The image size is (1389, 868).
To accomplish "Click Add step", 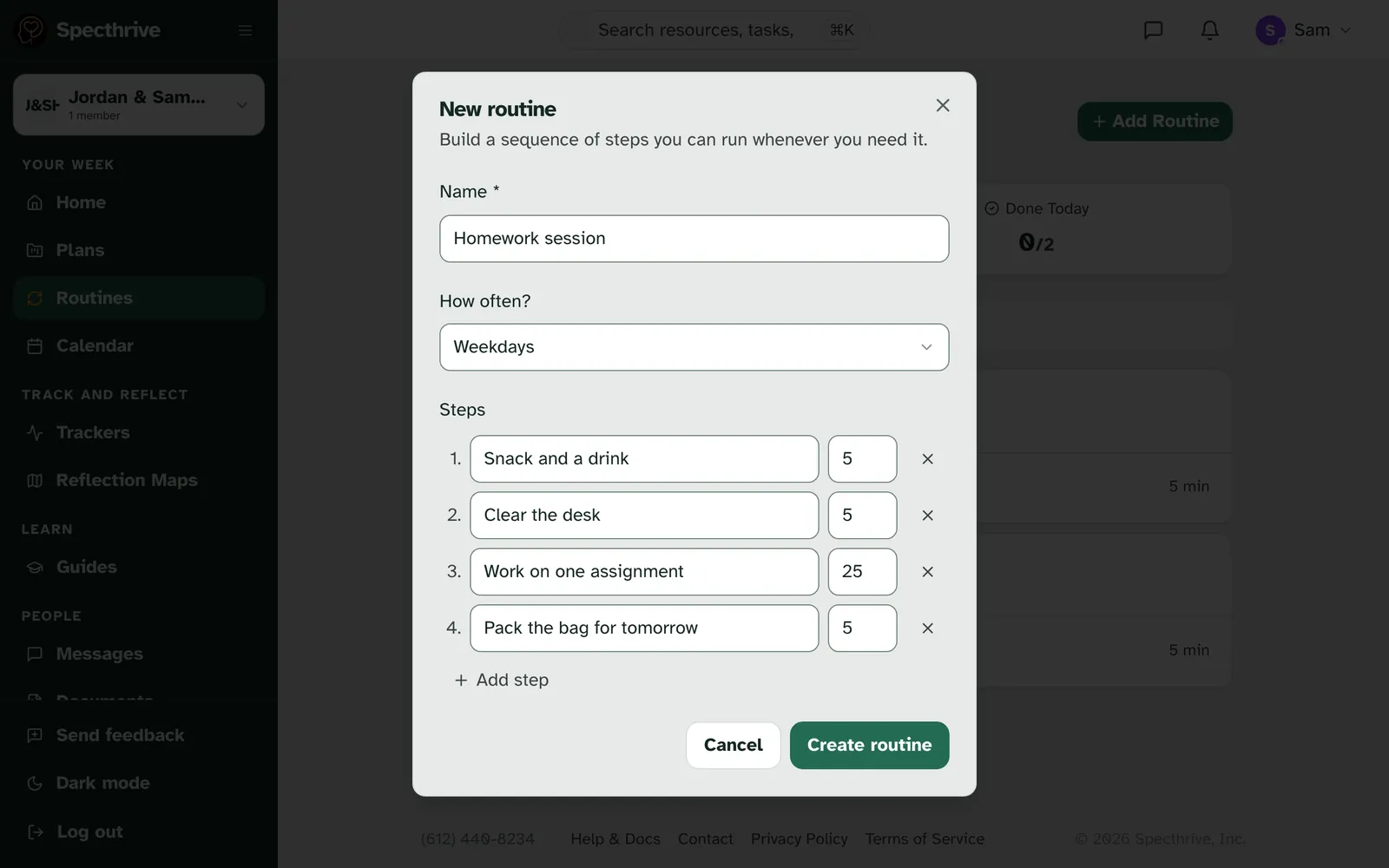I will pos(502,680).
